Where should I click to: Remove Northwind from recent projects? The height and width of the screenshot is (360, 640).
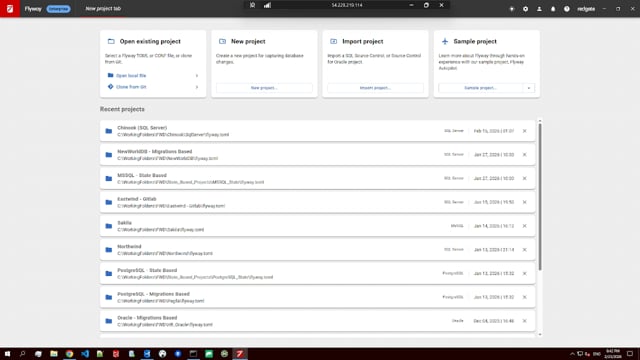(x=524, y=249)
